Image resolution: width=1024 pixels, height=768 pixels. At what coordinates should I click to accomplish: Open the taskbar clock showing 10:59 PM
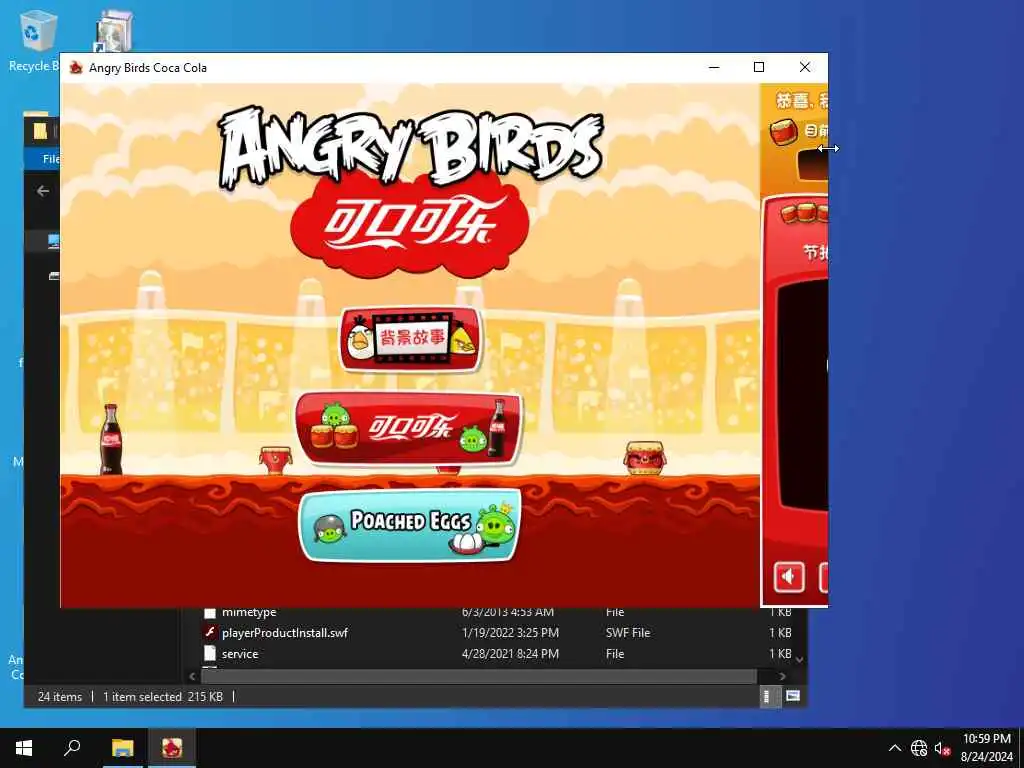(986, 748)
